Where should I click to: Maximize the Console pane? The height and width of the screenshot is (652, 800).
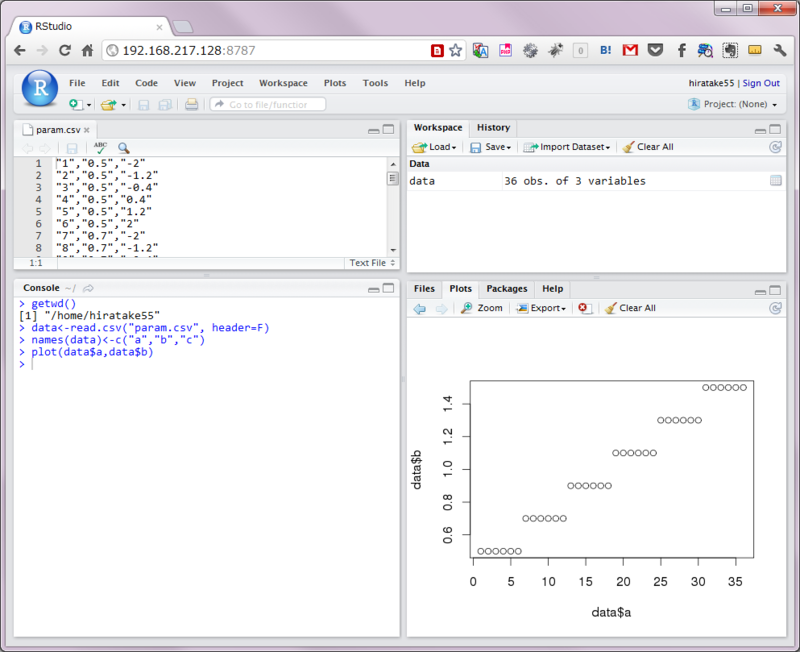click(x=388, y=288)
